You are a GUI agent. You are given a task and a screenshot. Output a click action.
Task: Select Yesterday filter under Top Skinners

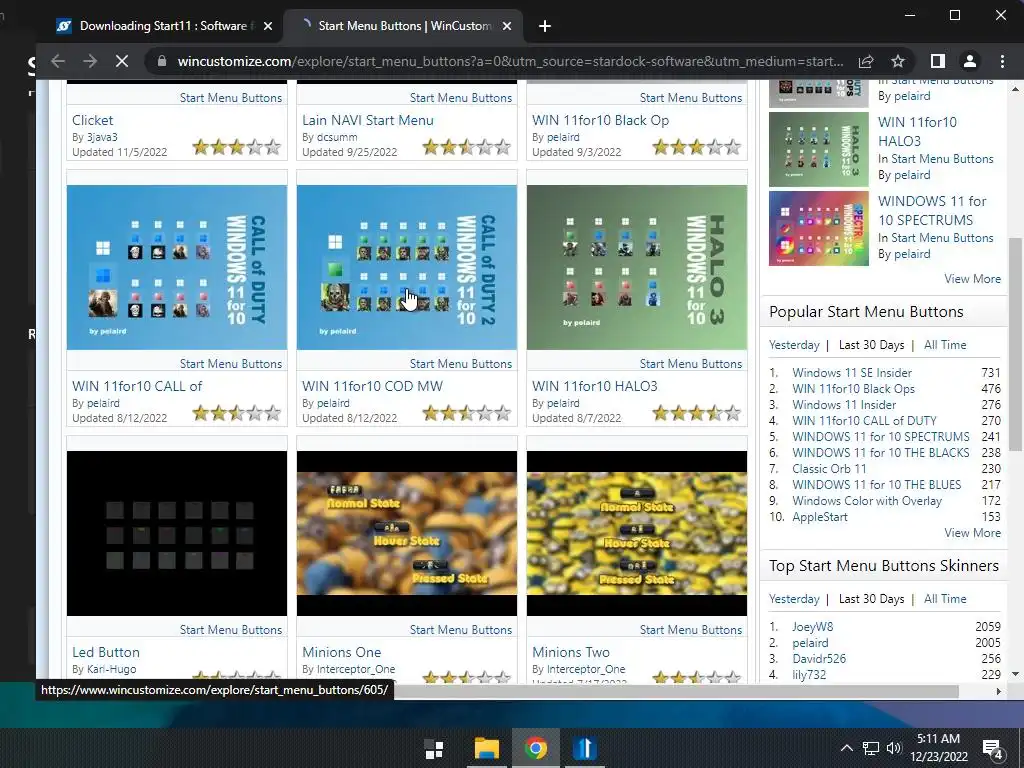pos(794,599)
